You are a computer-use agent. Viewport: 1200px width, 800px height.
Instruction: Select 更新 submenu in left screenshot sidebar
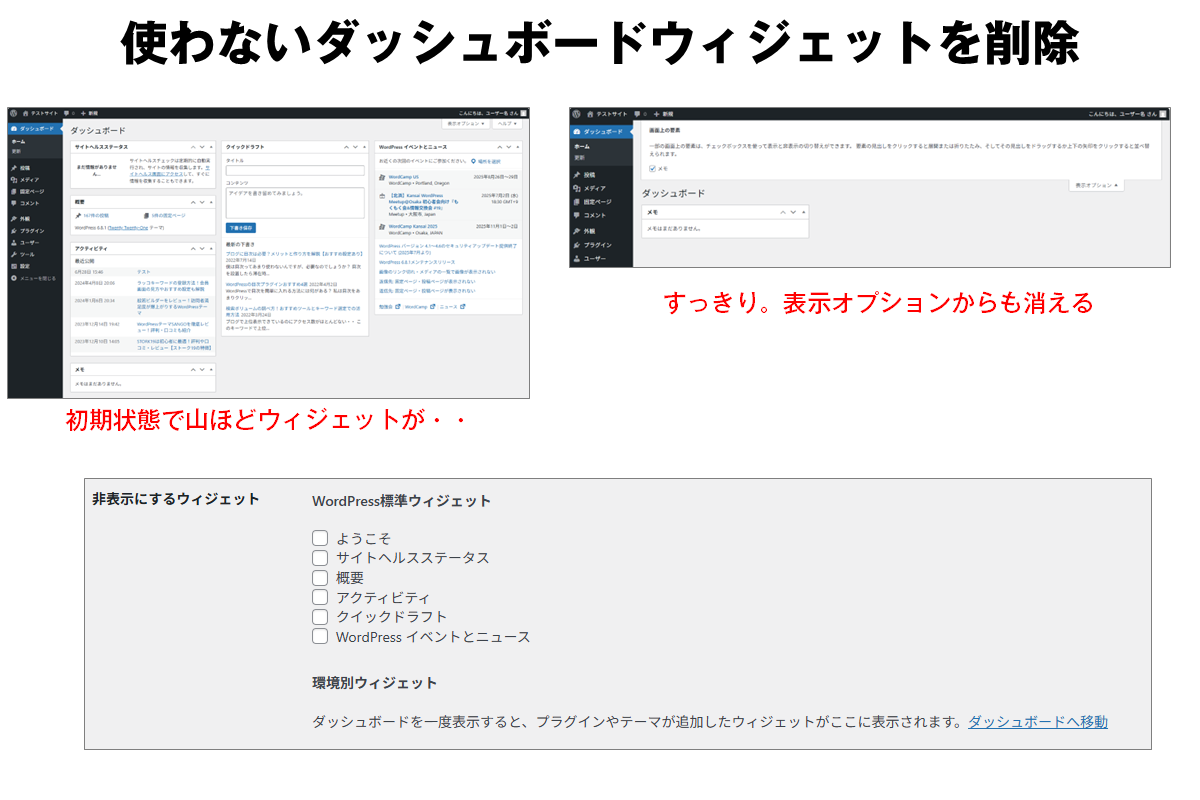tap(16, 151)
